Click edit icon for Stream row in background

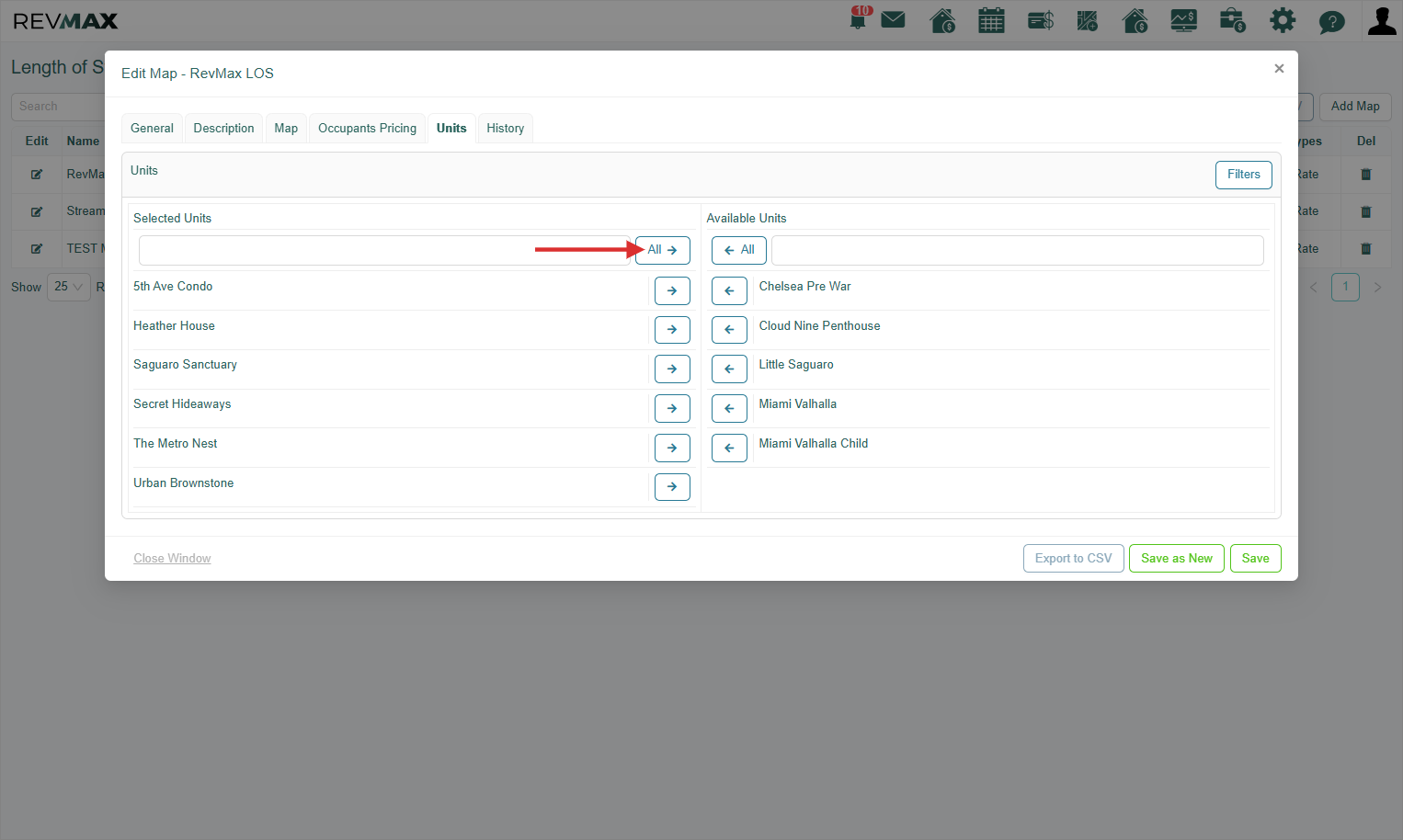click(37, 211)
